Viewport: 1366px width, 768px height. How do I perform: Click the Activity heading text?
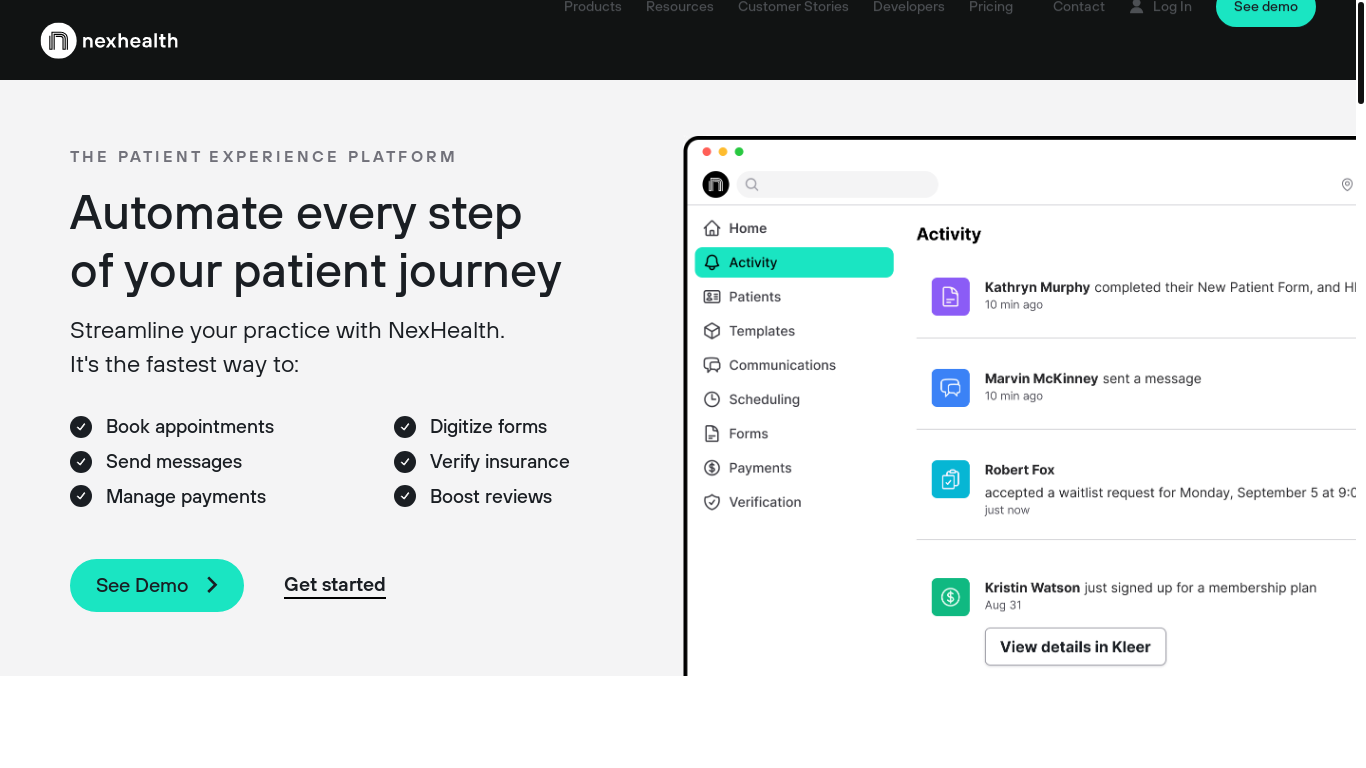949,234
